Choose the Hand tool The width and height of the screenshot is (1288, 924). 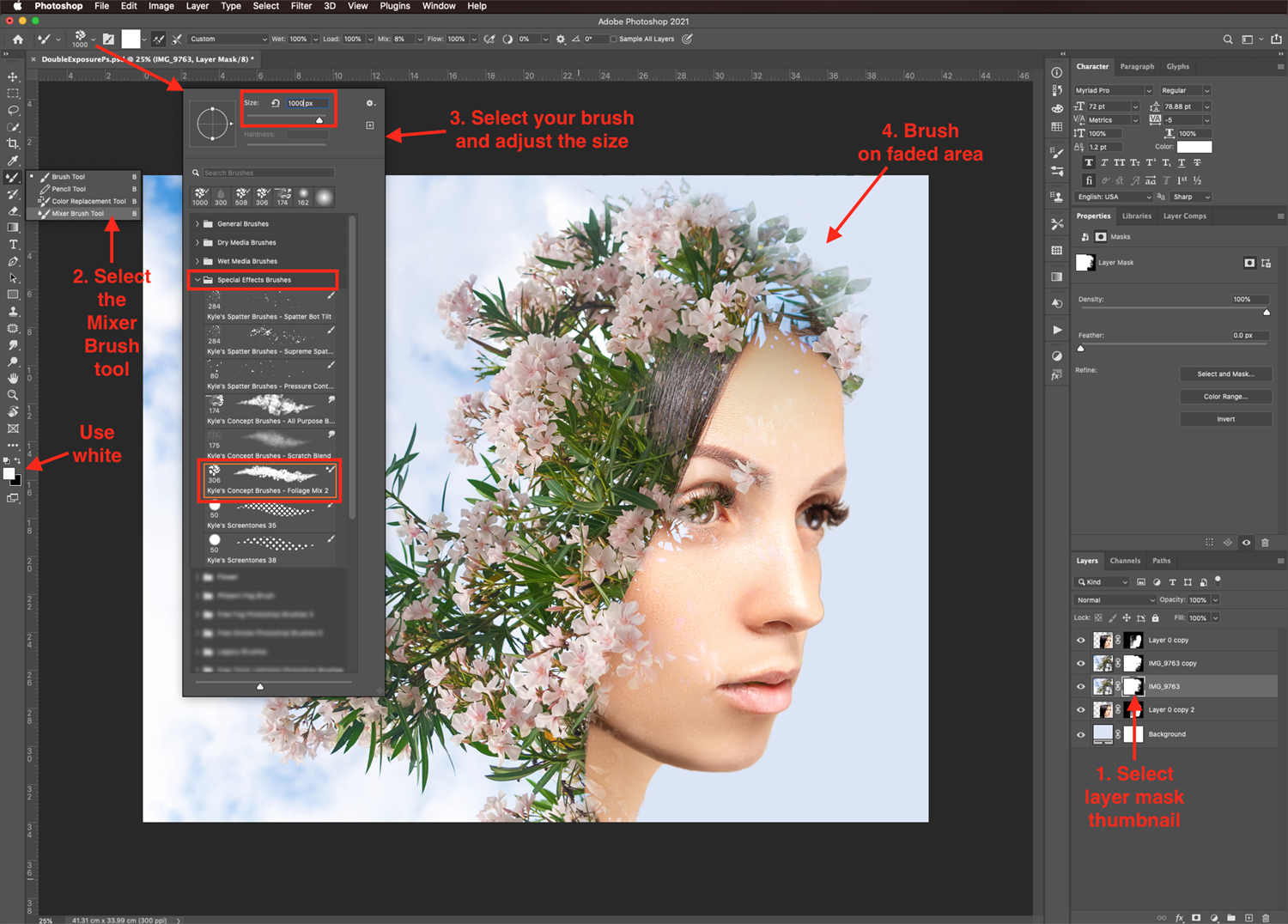point(13,379)
